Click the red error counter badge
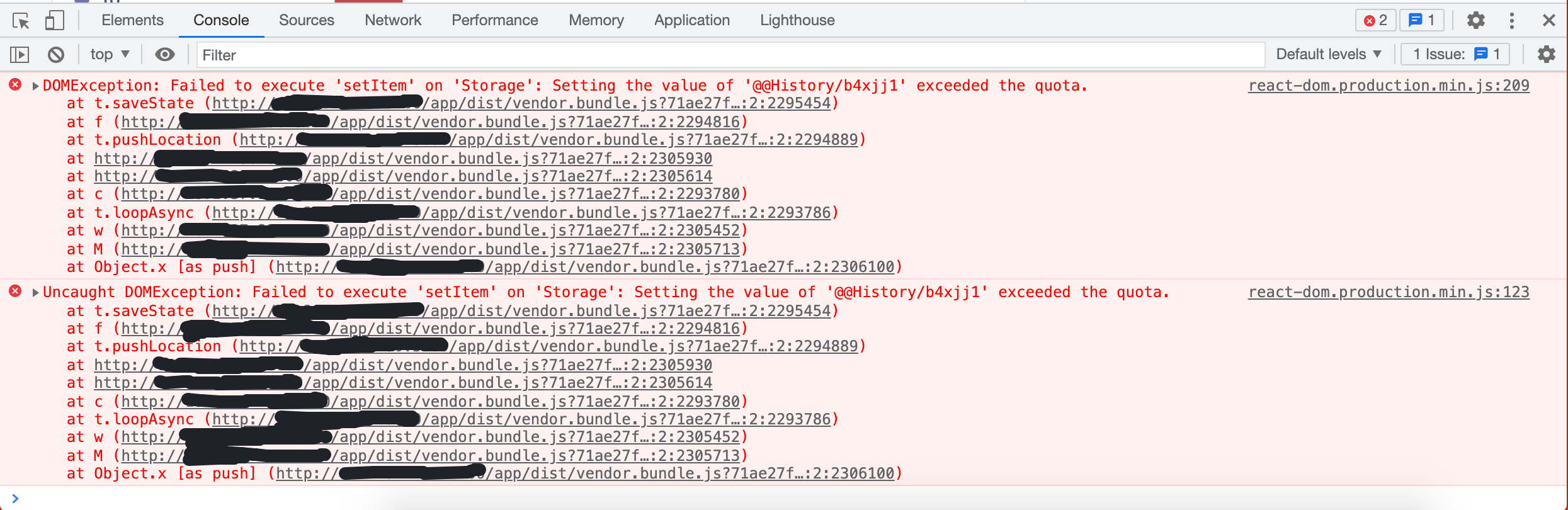 (x=1375, y=20)
